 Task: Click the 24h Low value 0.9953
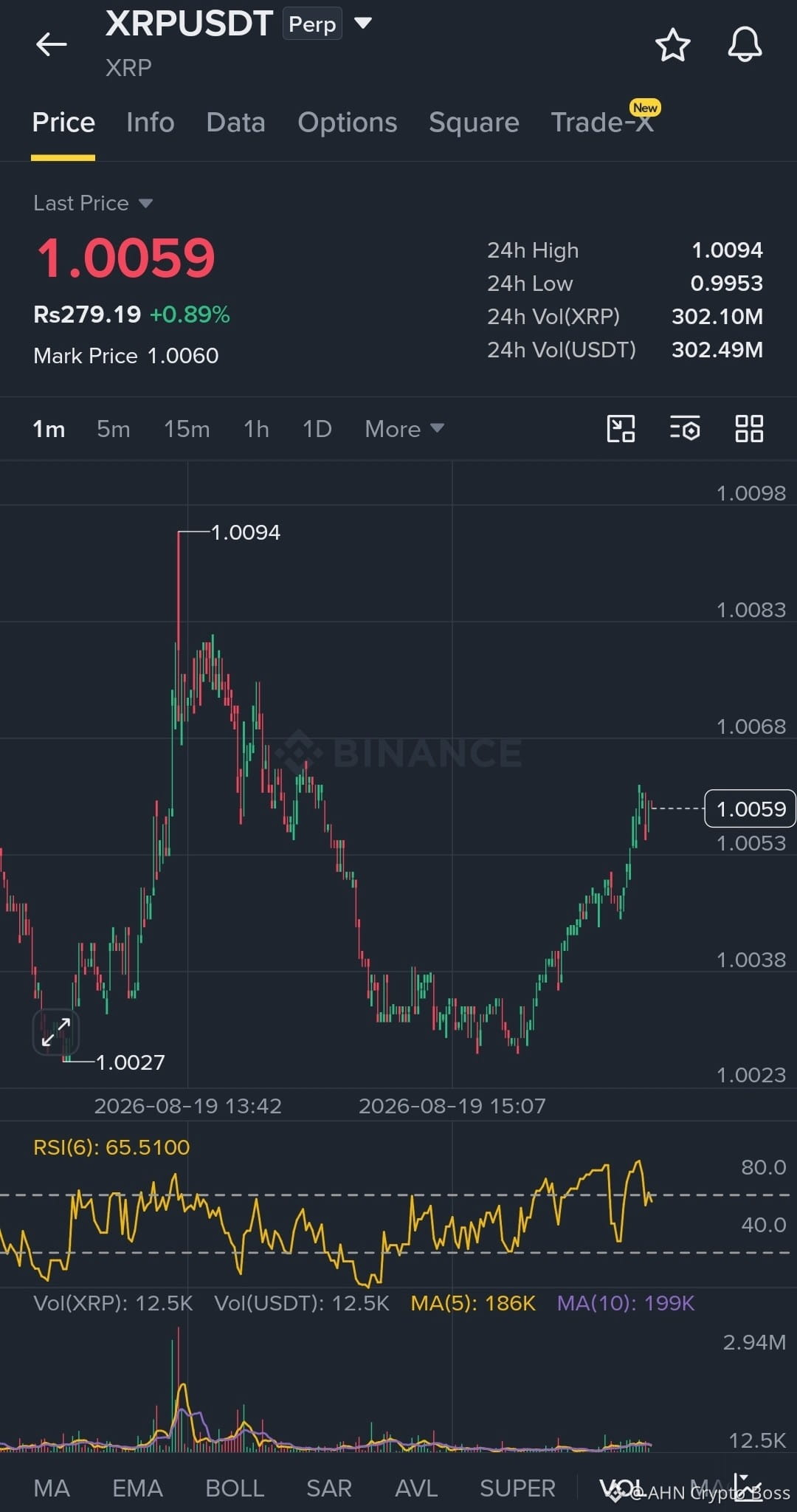pos(726,283)
